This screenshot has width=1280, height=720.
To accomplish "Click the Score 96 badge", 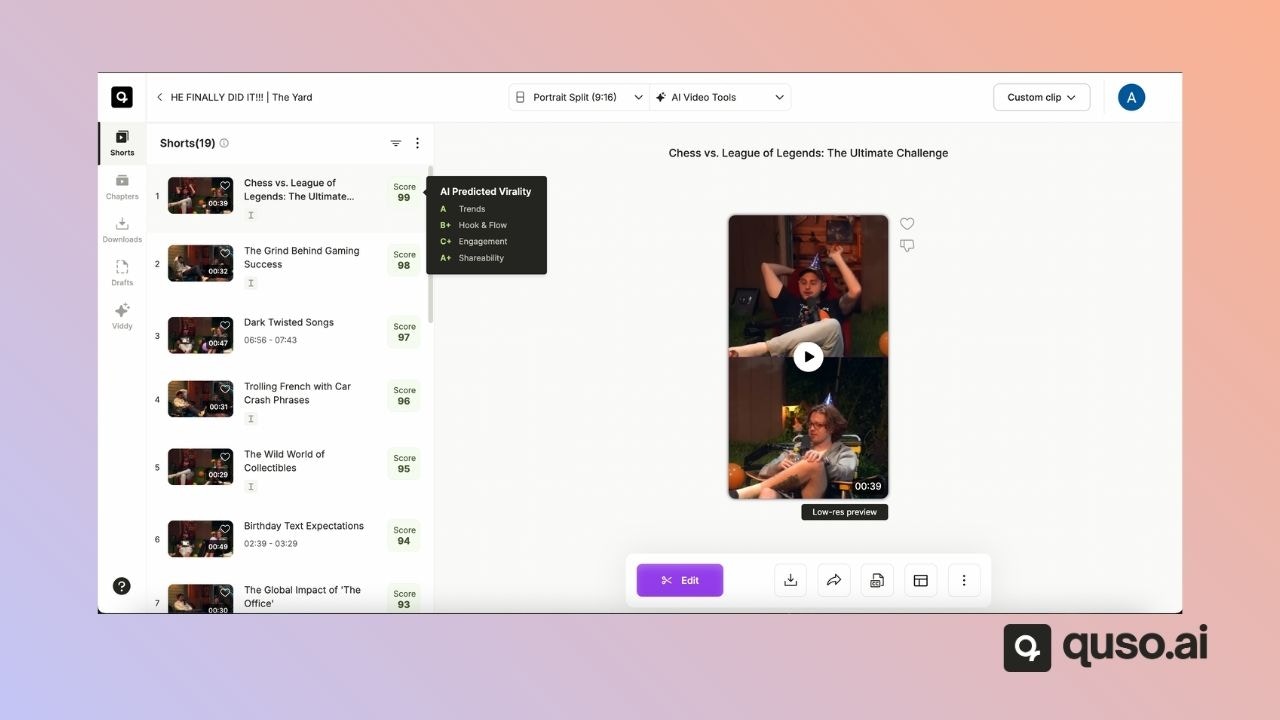I will click(404, 396).
